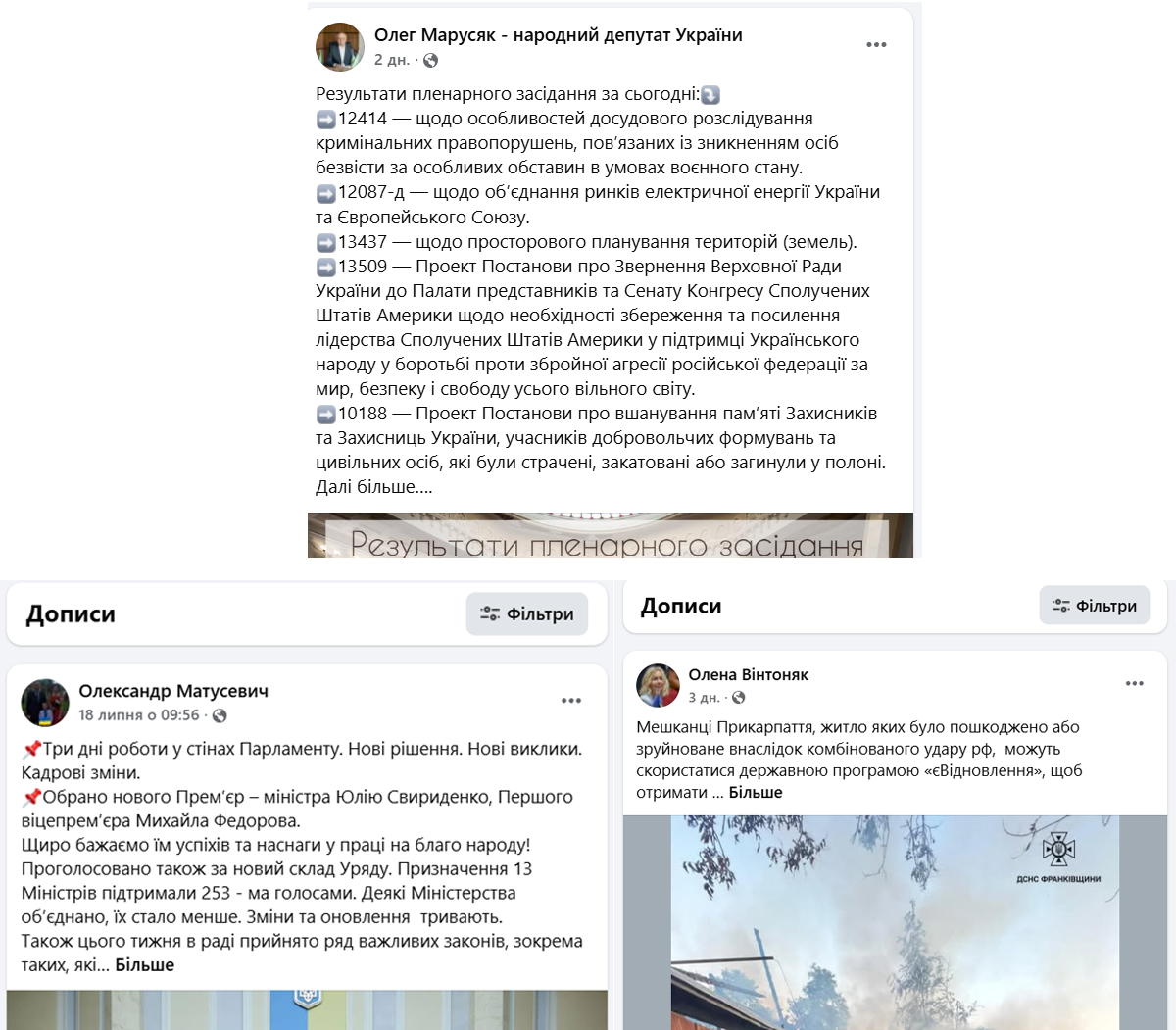The image size is (1176, 1030).
Task: Open Олег Марусяк - народний депутат page name
Action: click(x=559, y=35)
